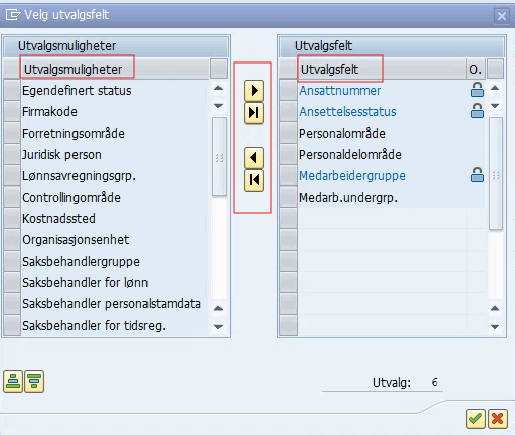This screenshot has height=435, width=515.
Task: Select the row marker beside Personalområde
Action: click(x=288, y=133)
